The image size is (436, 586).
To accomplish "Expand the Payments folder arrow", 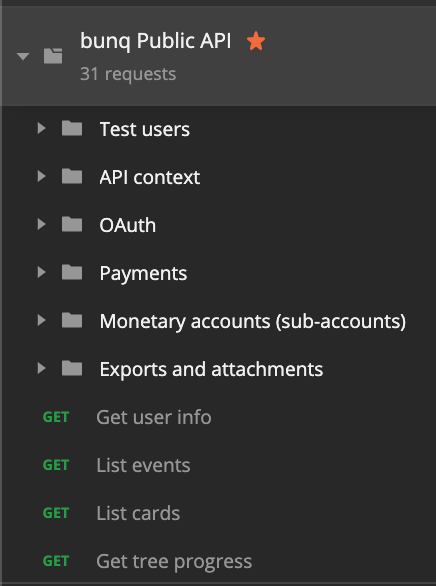I will [x=41, y=272].
